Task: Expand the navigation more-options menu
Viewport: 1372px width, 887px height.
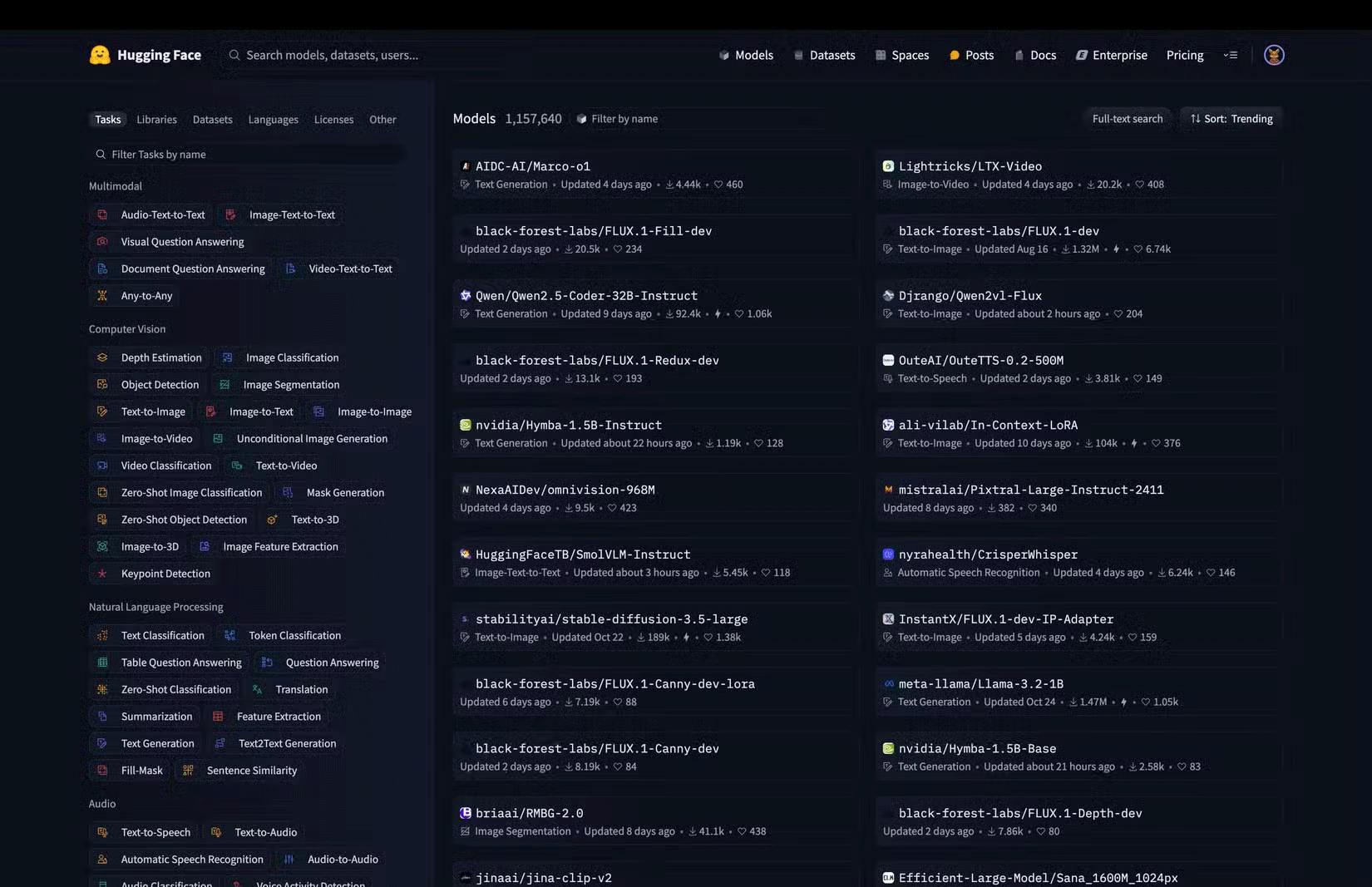Action: (1231, 55)
